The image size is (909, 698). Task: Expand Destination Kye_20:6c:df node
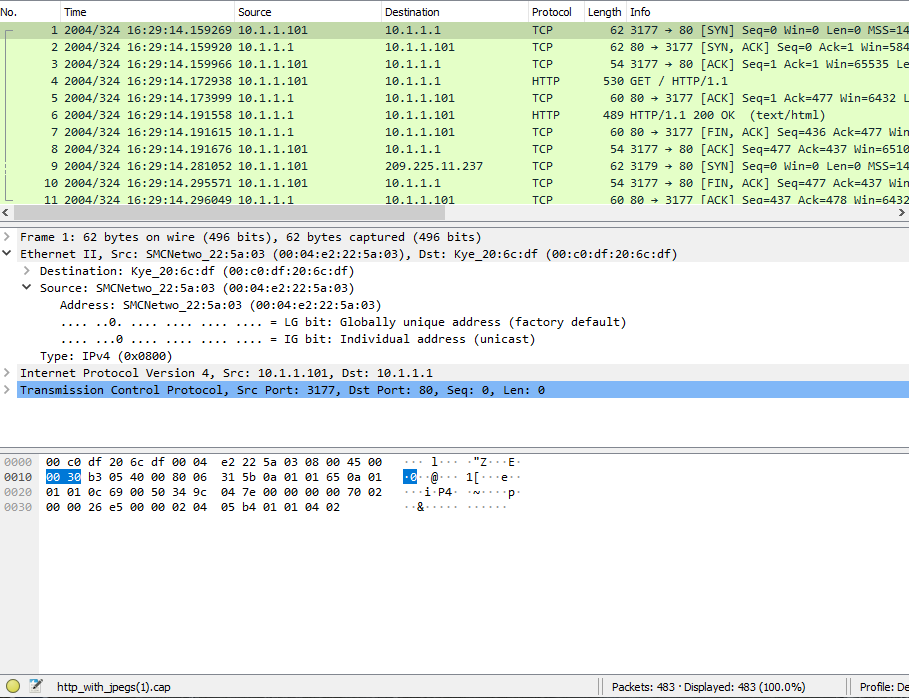[27, 271]
